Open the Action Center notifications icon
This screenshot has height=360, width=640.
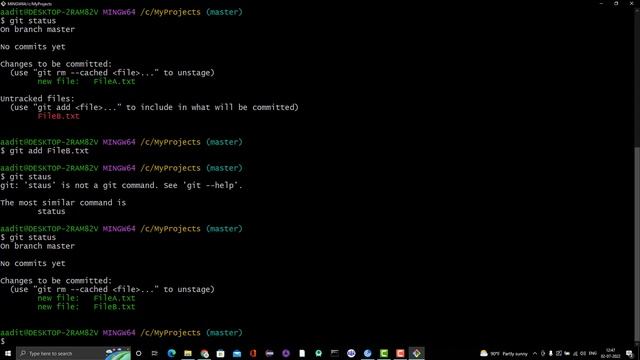pos(629,353)
